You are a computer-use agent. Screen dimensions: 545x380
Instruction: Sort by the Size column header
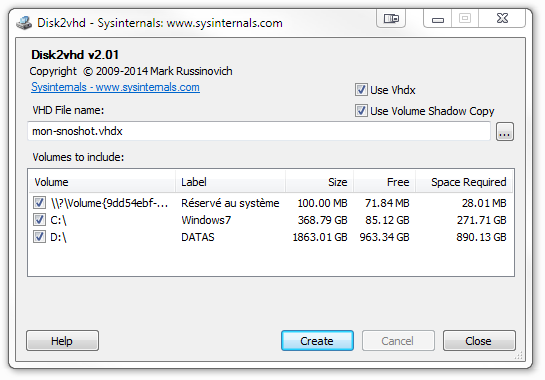[319, 182]
